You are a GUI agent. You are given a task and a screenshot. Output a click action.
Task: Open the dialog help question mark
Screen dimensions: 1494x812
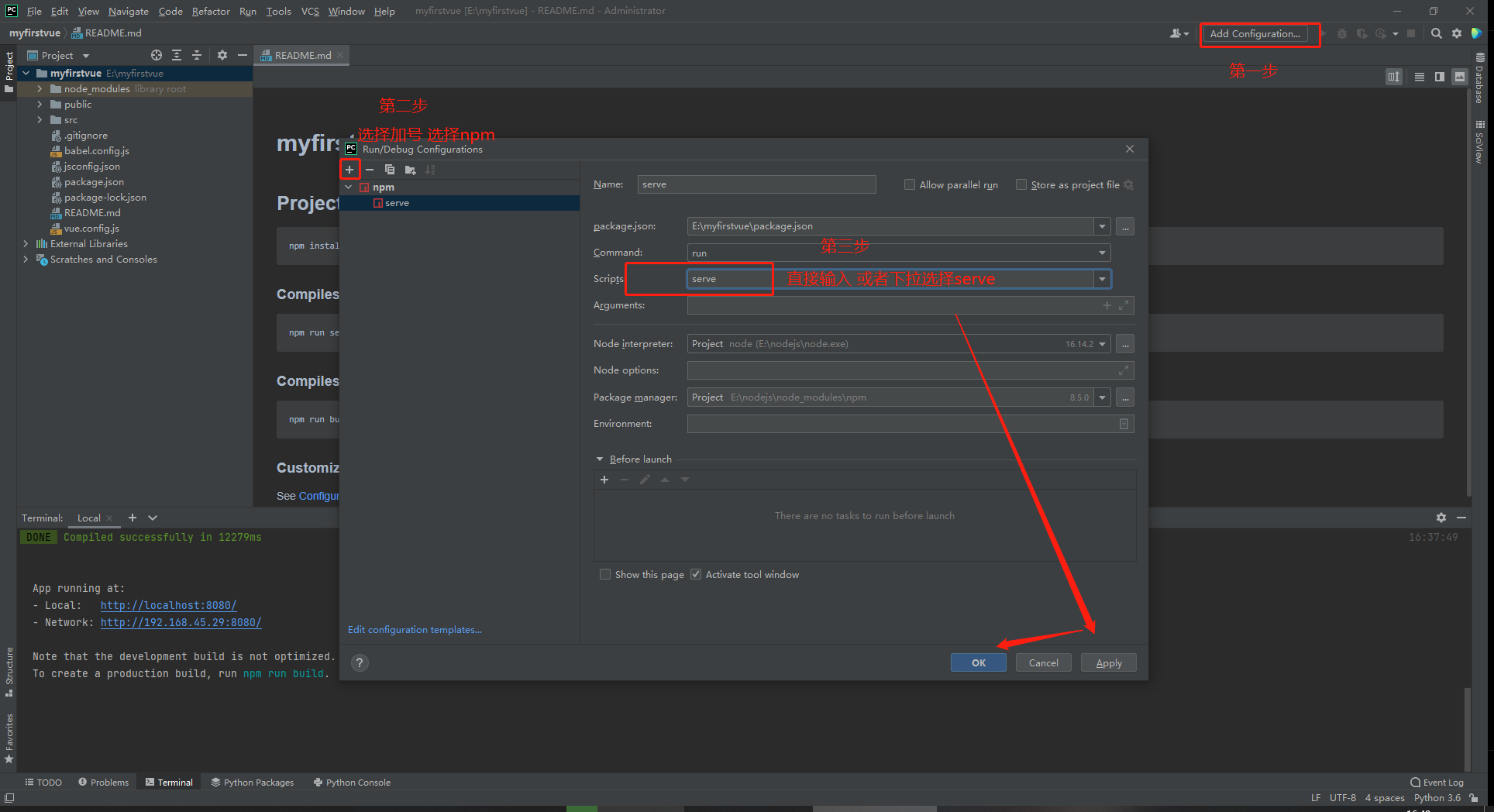[x=360, y=662]
